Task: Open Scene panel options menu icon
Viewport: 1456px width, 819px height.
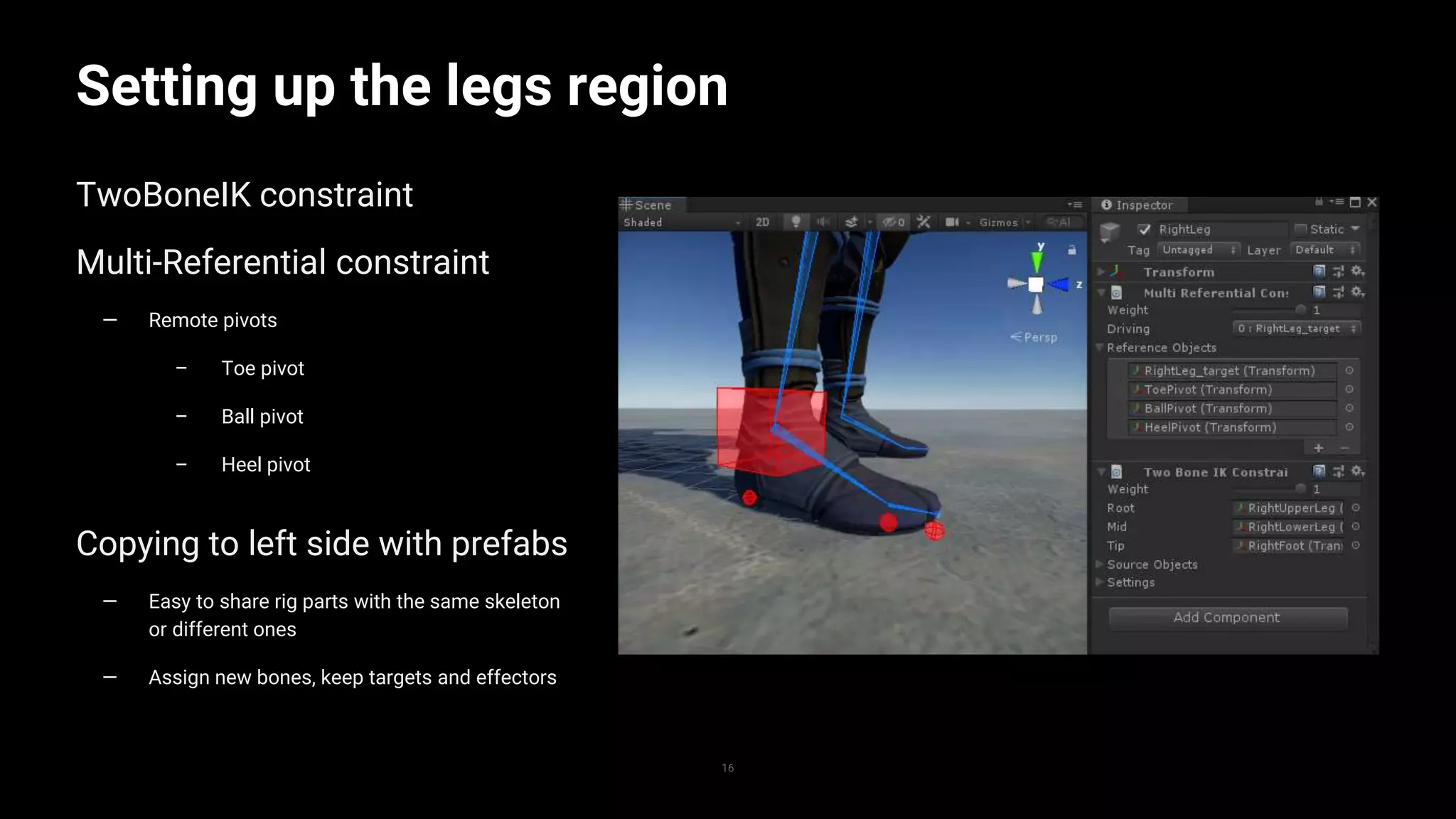Action: pyautogui.click(x=1074, y=205)
